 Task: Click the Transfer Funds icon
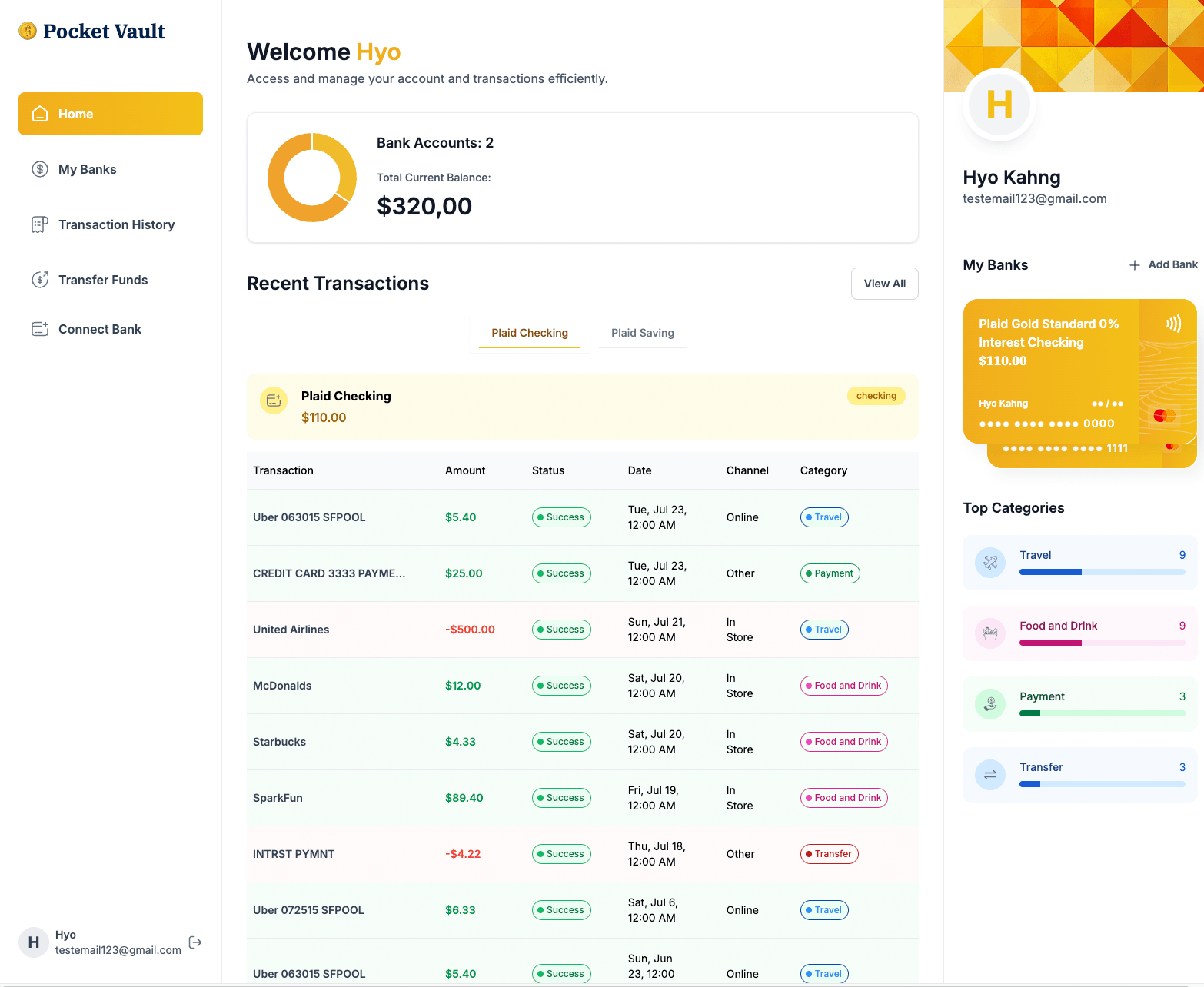40,280
